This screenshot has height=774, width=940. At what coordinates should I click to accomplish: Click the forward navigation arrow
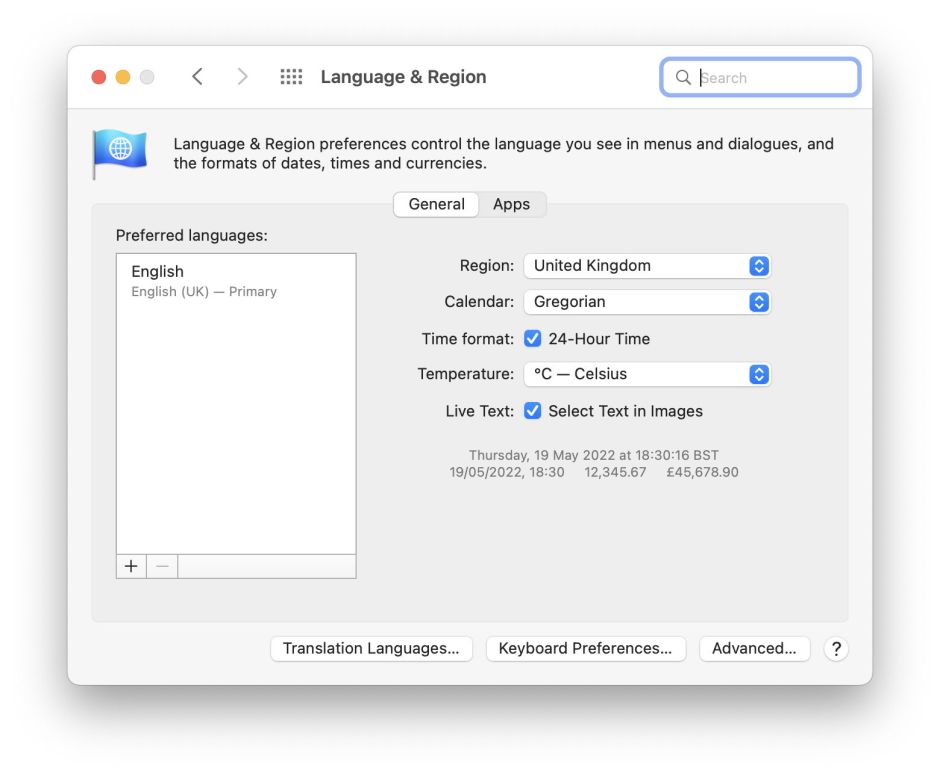[242, 77]
